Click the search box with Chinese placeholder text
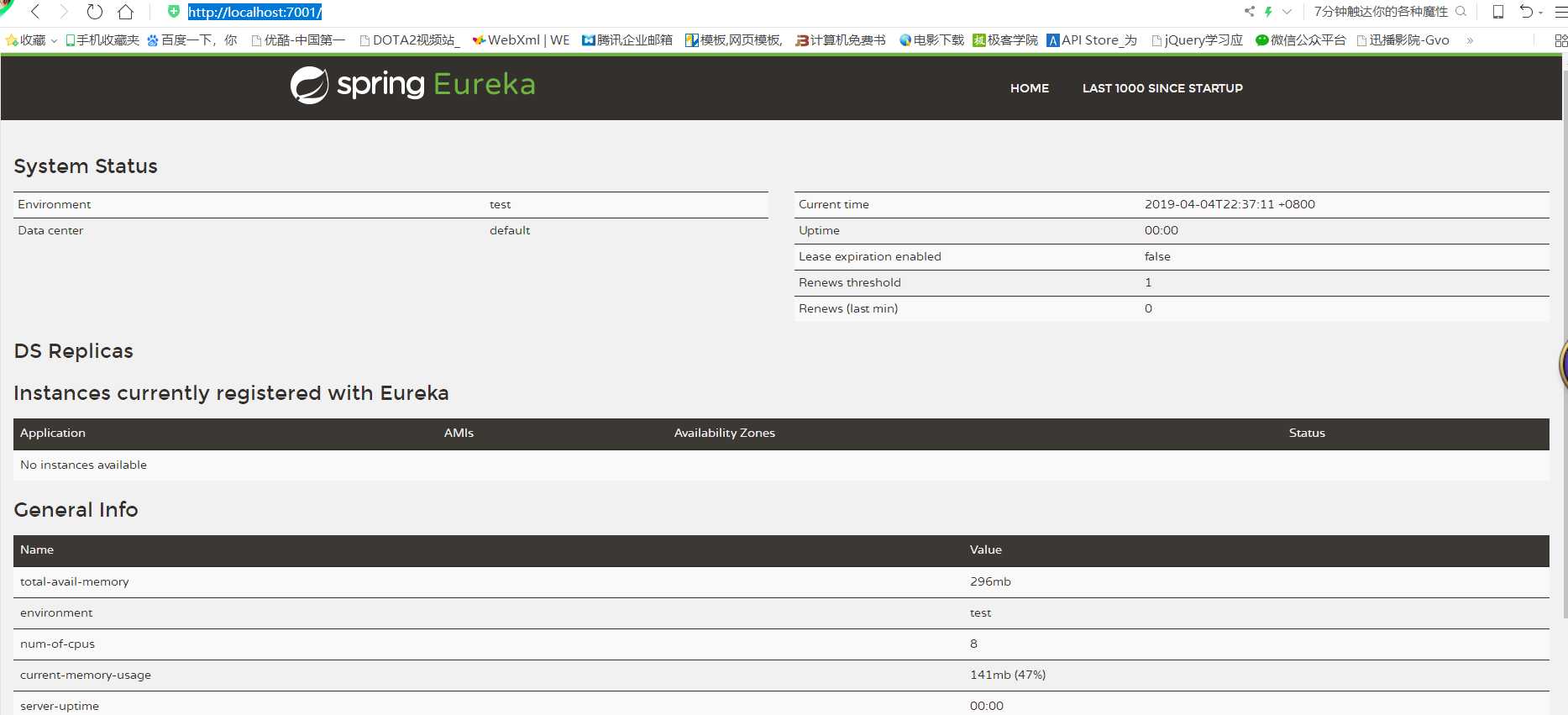Image resolution: width=1568 pixels, height=715 pixels. (1382, 12)
